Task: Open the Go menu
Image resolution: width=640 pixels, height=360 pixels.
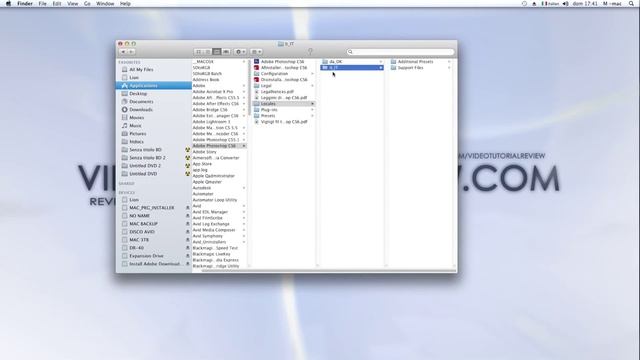Action: tap(87, 3)
